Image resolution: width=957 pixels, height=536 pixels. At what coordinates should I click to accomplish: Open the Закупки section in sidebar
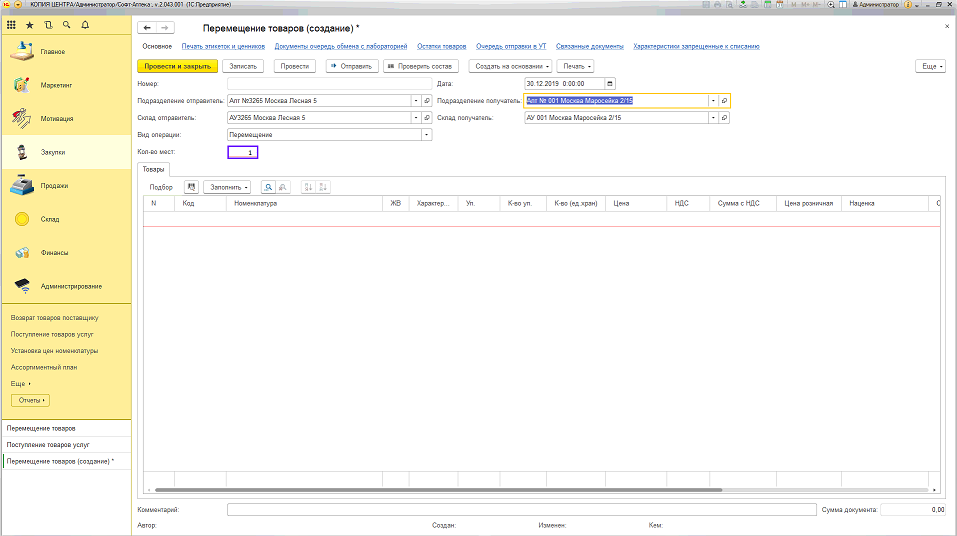click(x=52, y=152)
